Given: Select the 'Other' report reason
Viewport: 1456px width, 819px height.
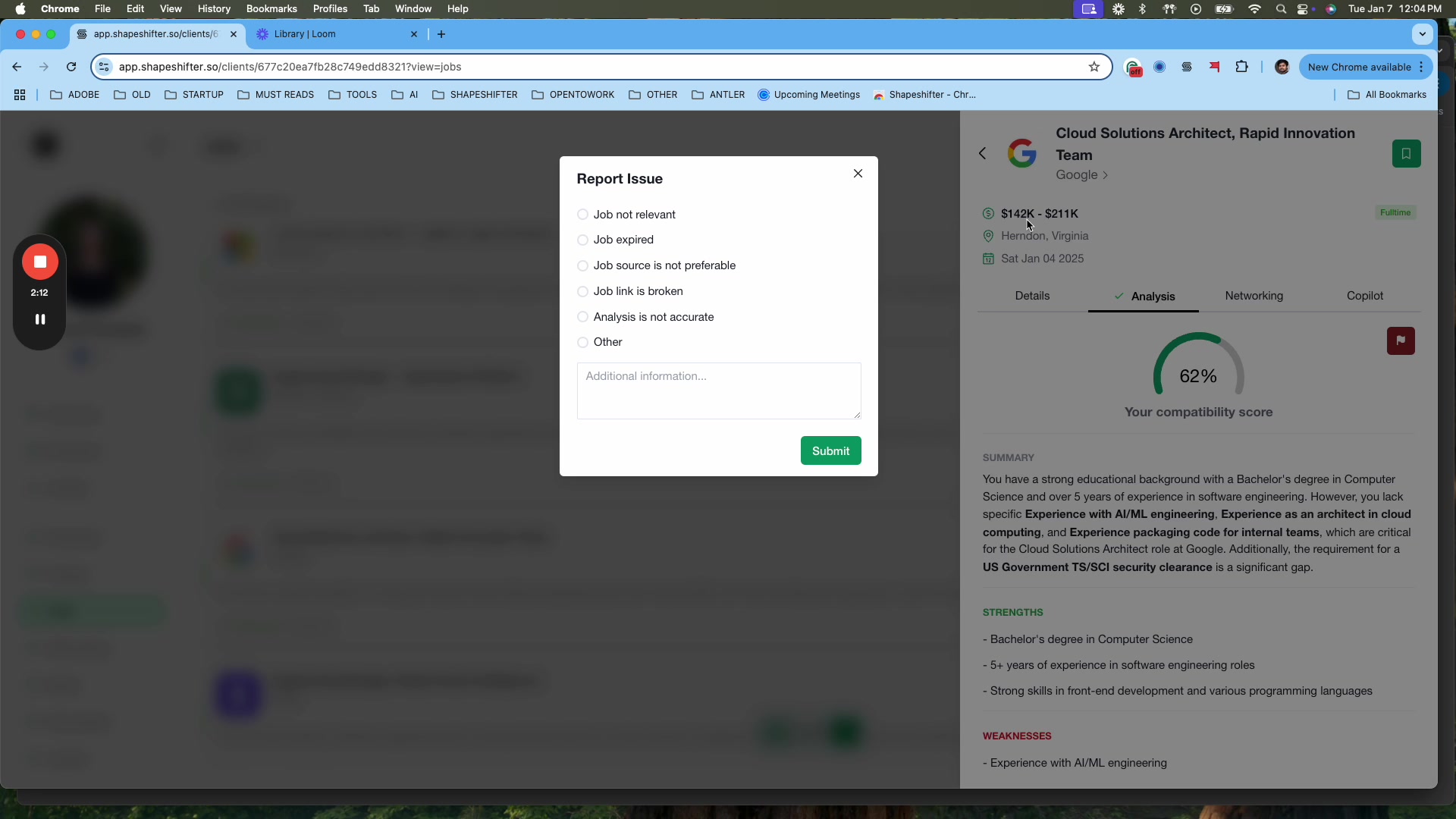Looking at the screenshot, I should (x=583, y=342).
